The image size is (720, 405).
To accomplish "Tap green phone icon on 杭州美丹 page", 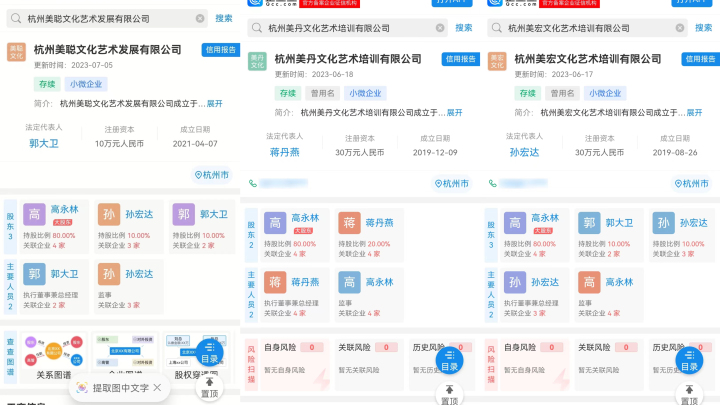I will [253, 184].
